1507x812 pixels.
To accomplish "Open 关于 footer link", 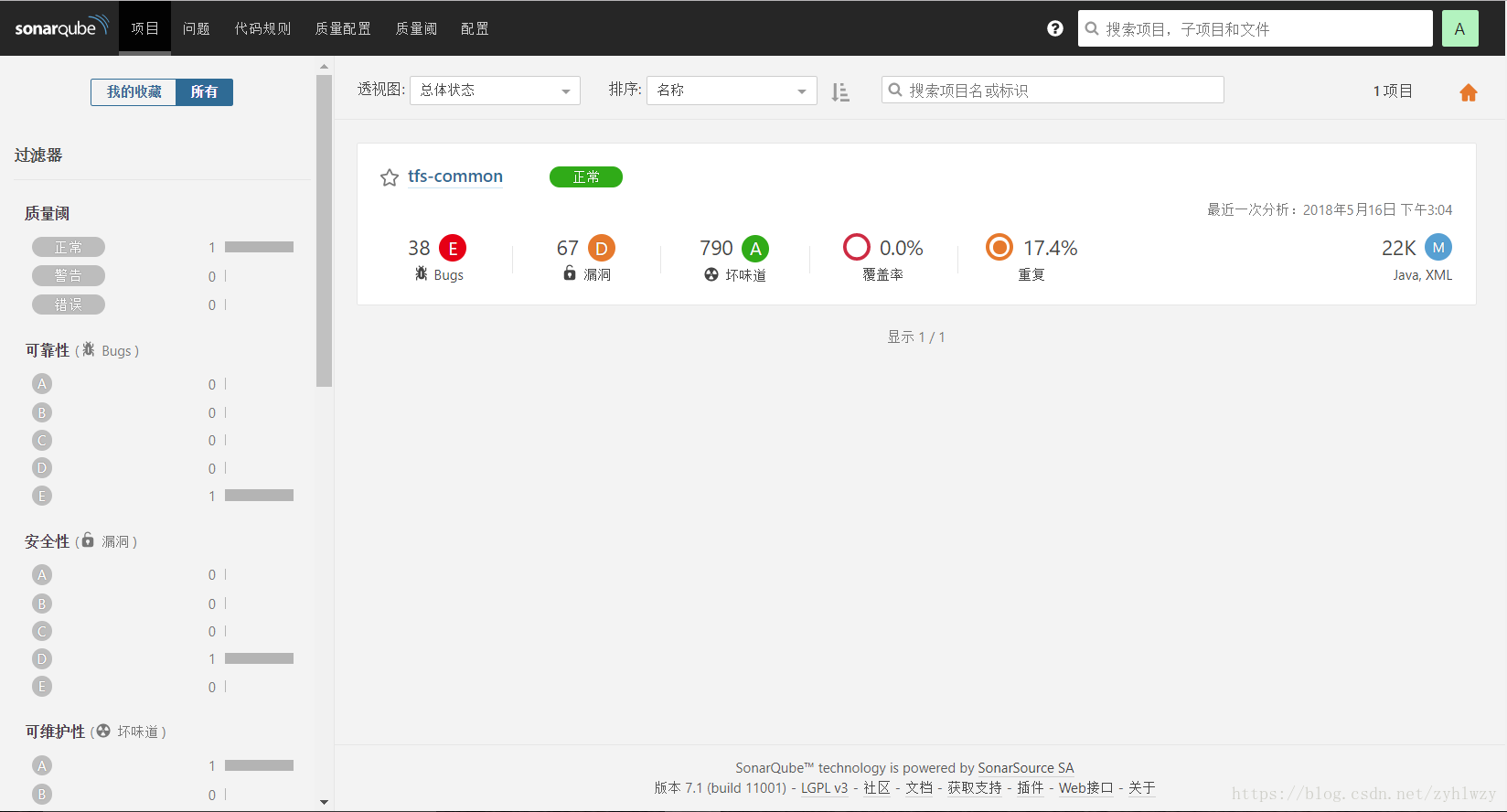I will coord(1142,787).
